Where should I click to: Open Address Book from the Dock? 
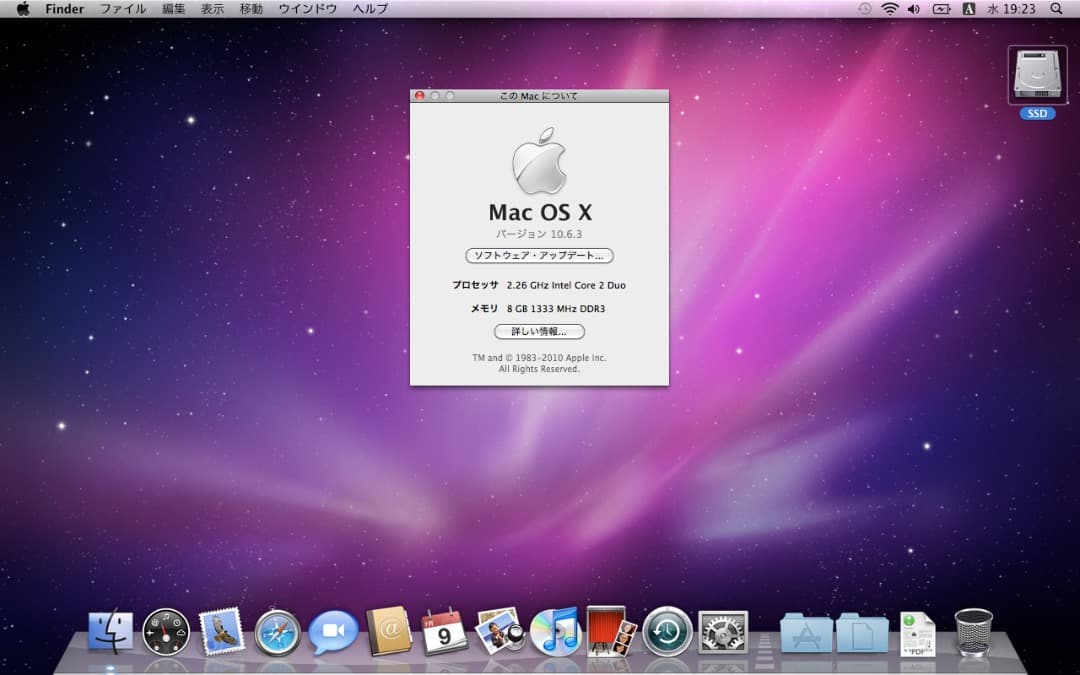pyautogui.click(x=389, y=632)
